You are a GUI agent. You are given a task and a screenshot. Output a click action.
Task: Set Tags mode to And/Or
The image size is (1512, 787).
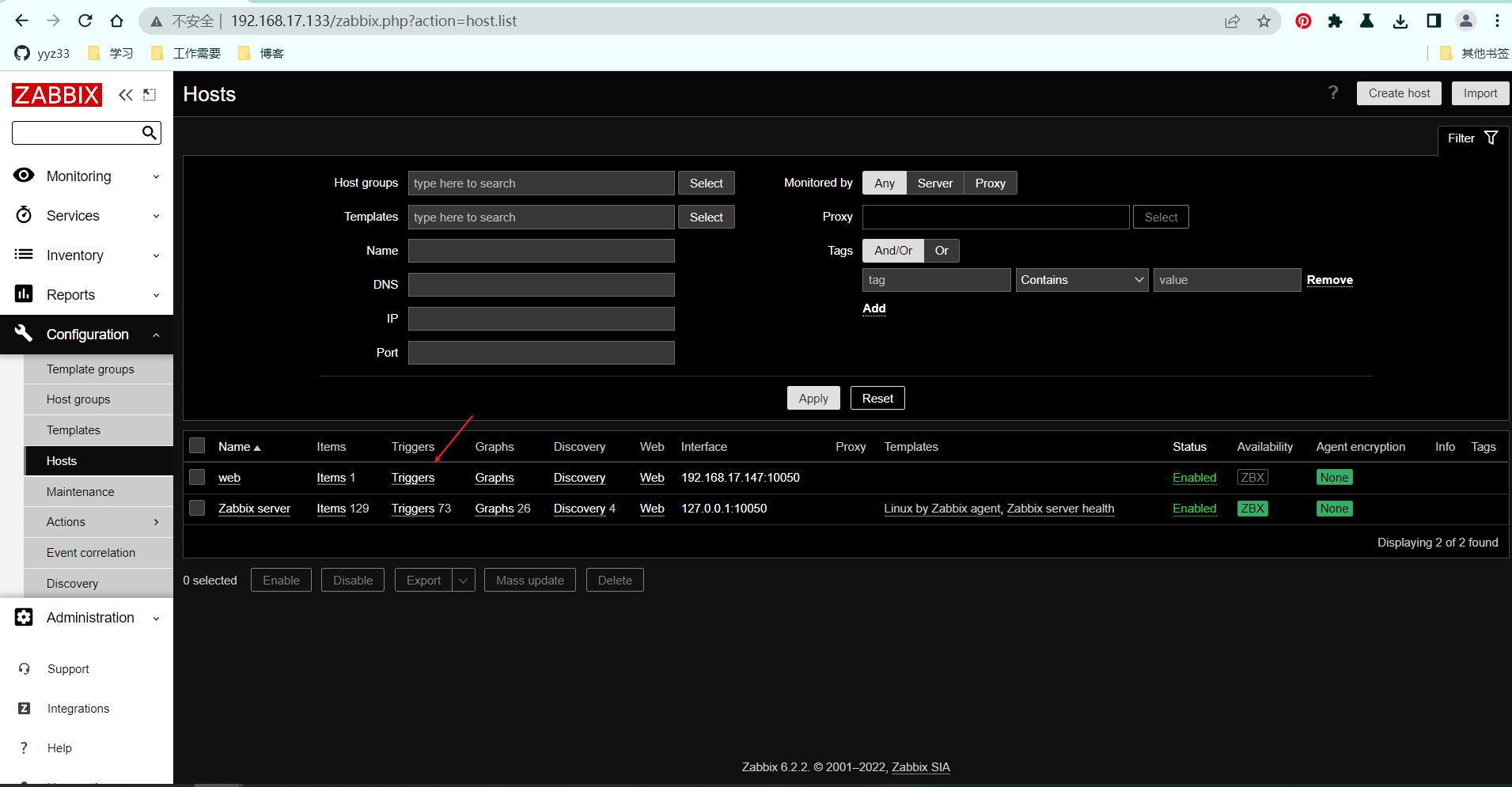[893, 251]
